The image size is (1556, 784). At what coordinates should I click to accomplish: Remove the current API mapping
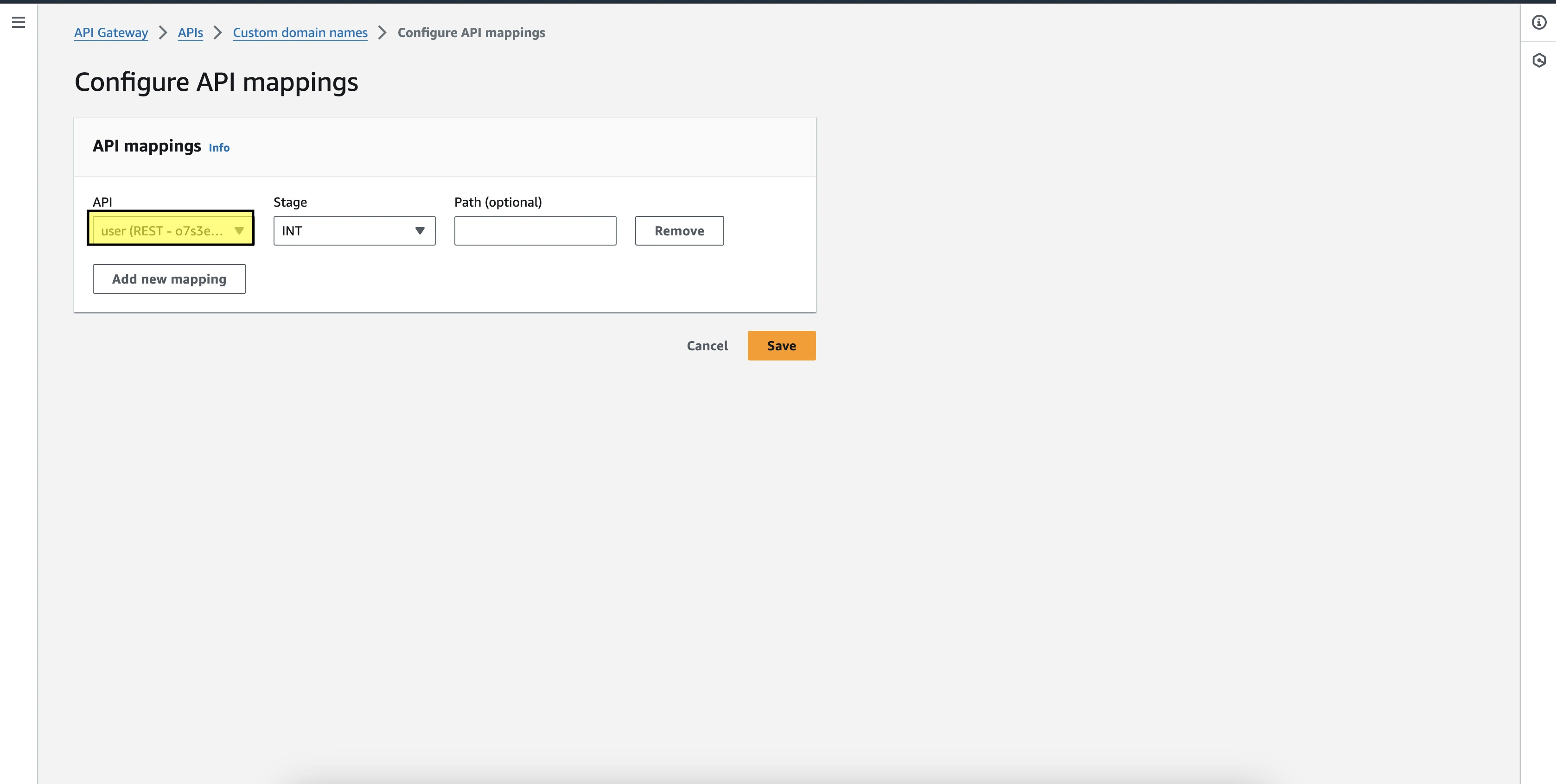(x=679, y=231)
